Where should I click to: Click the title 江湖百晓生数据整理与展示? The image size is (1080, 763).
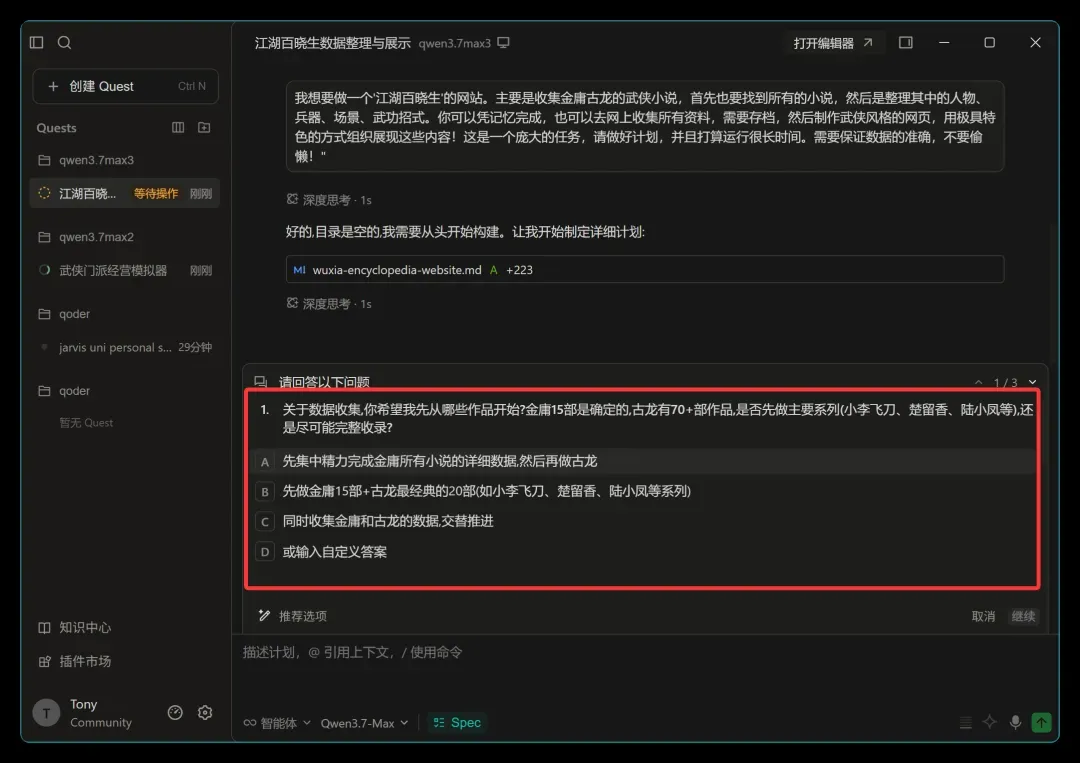point(333,43)
